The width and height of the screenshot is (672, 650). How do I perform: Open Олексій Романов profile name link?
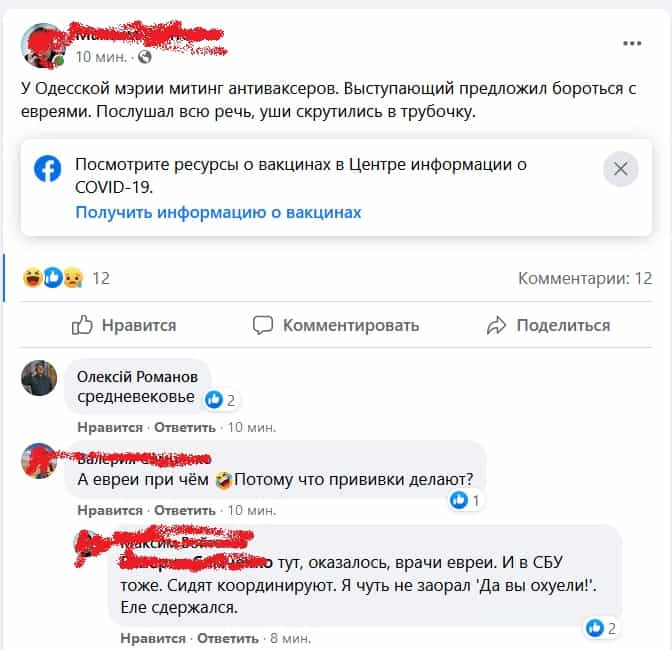(x=137, y=377)
